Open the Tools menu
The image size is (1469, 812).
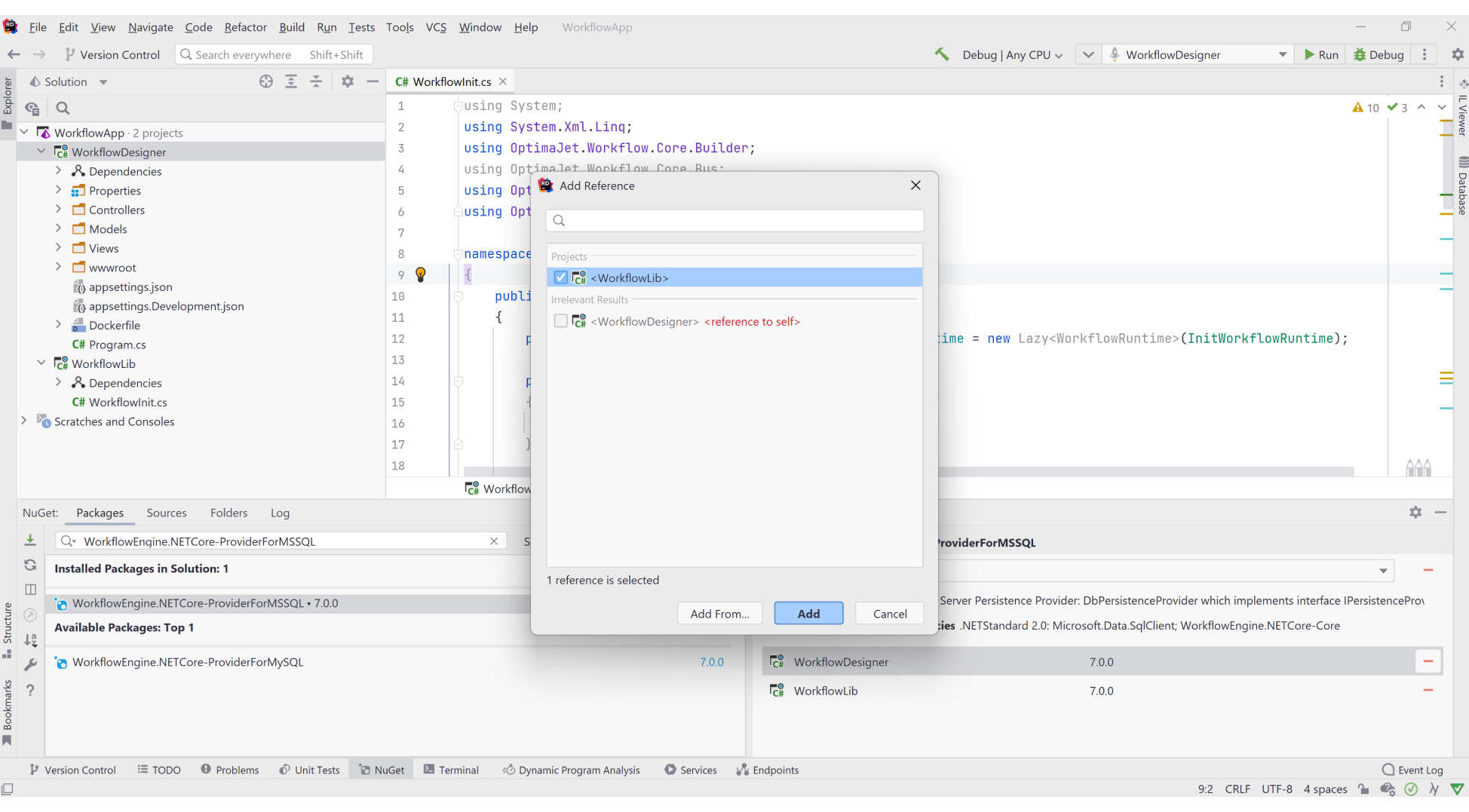(400, 27)
